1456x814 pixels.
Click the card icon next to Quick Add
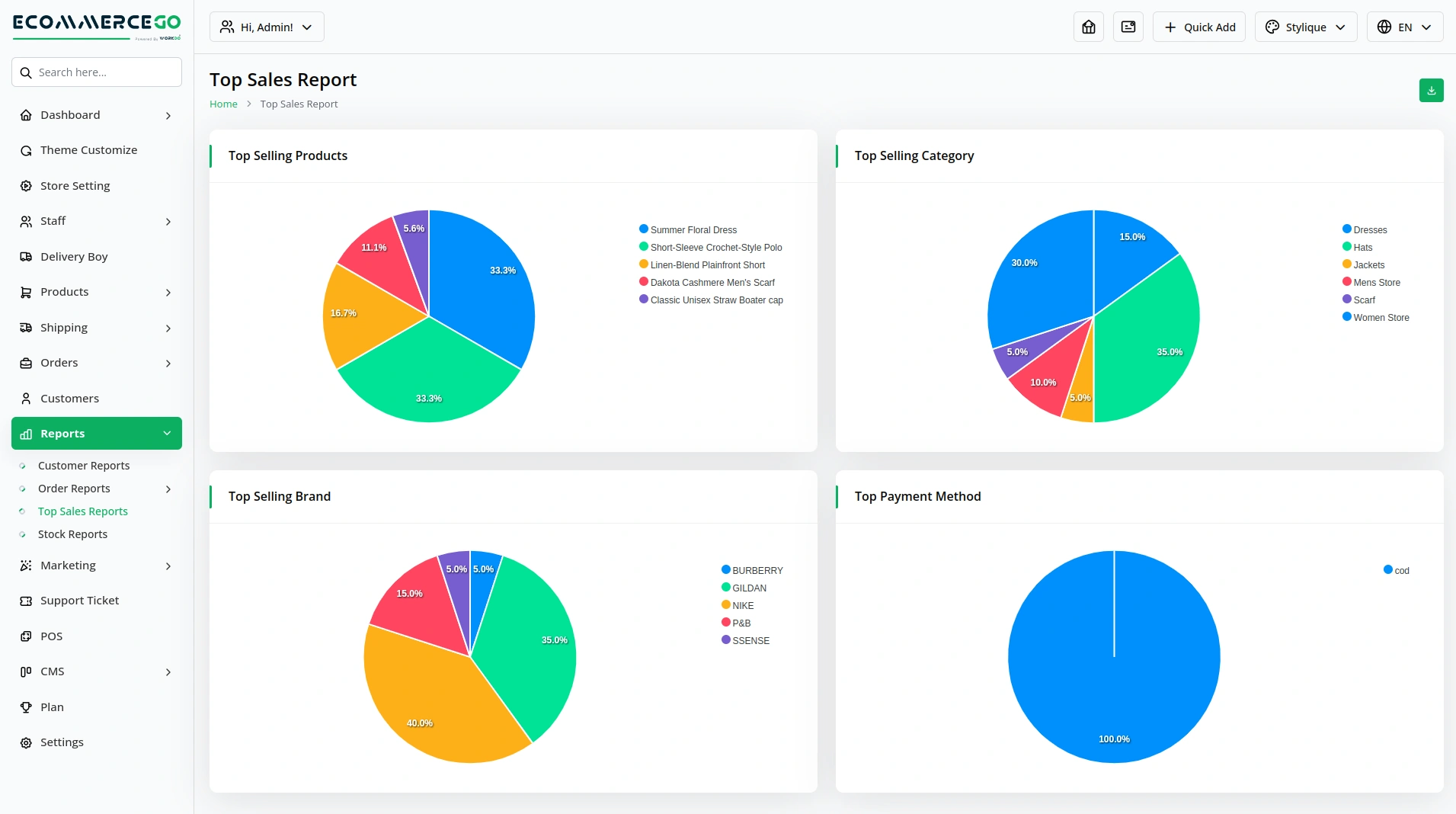(1128, 27)
